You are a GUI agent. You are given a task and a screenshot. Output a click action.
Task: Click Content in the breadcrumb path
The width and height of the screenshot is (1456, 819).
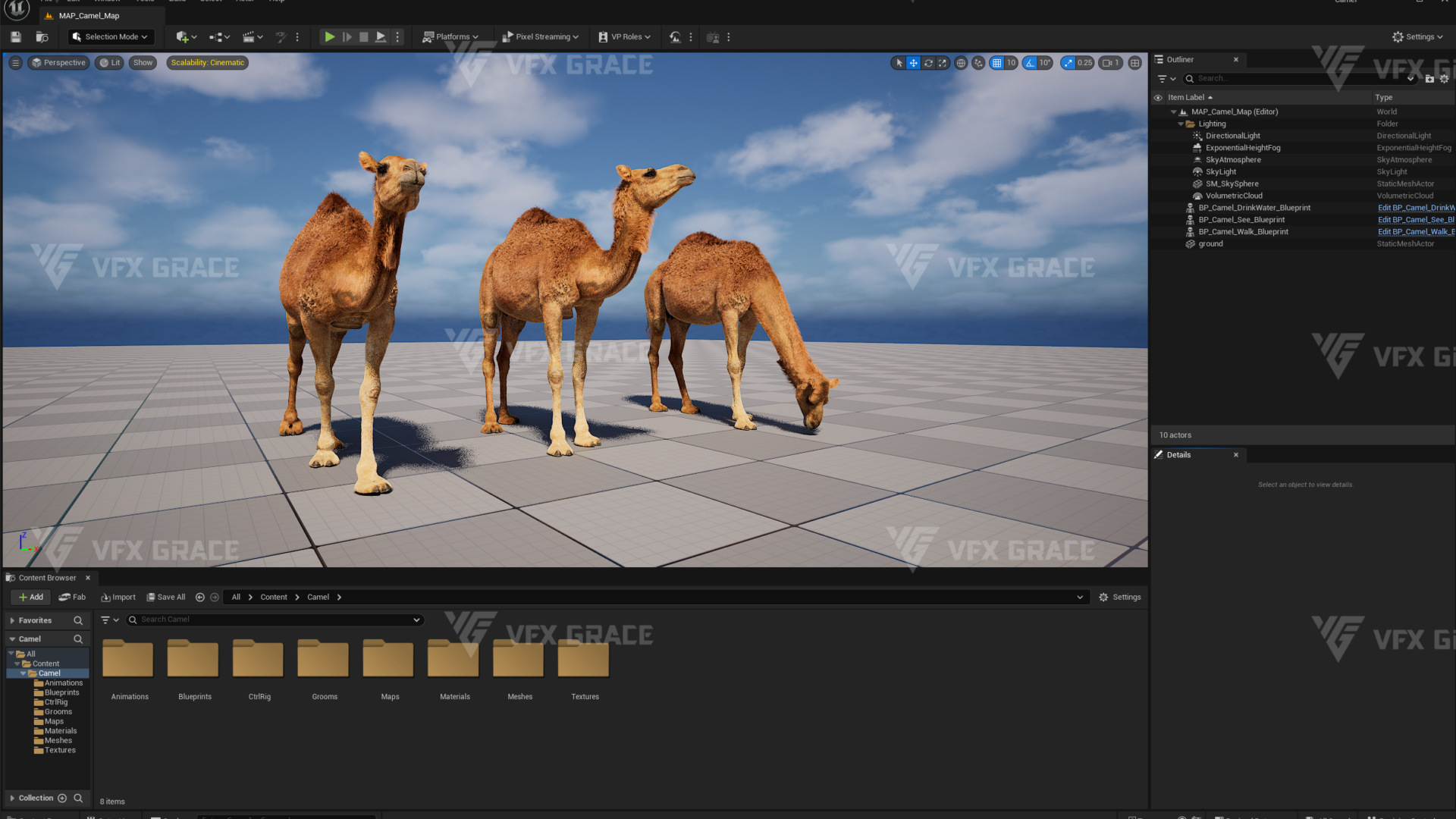(274, 598)
